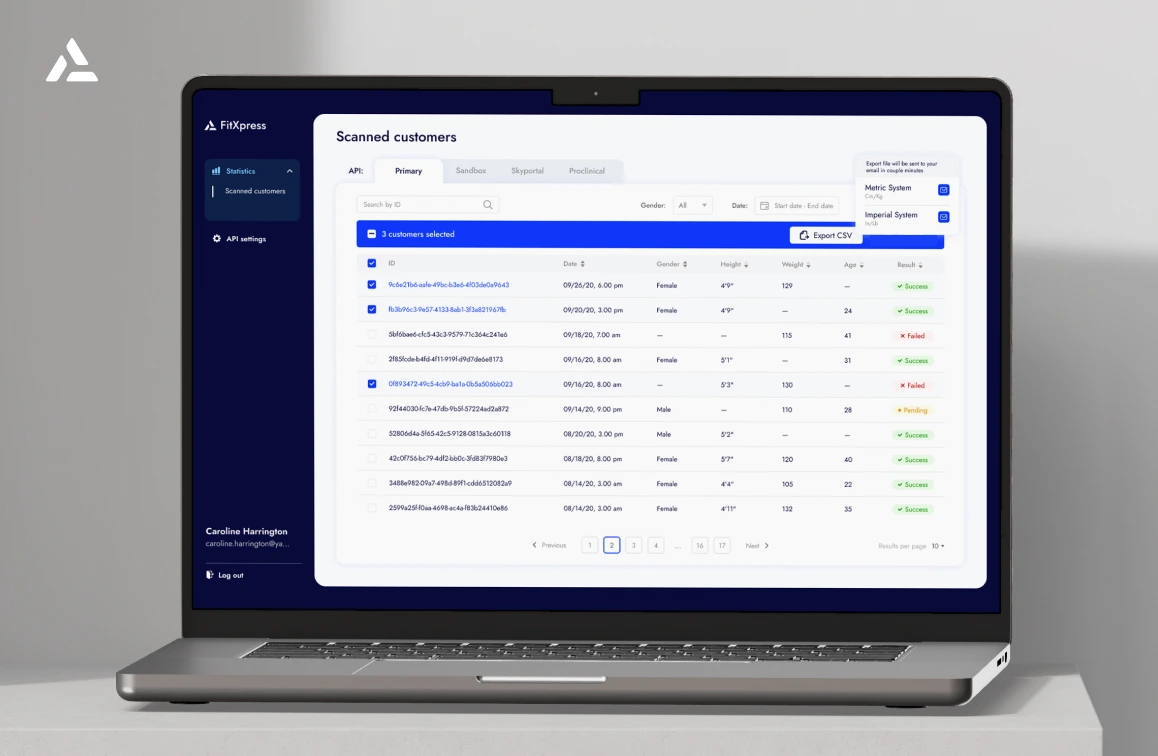Check the row with ID 2599a25f-f0aa

[371, 508]
